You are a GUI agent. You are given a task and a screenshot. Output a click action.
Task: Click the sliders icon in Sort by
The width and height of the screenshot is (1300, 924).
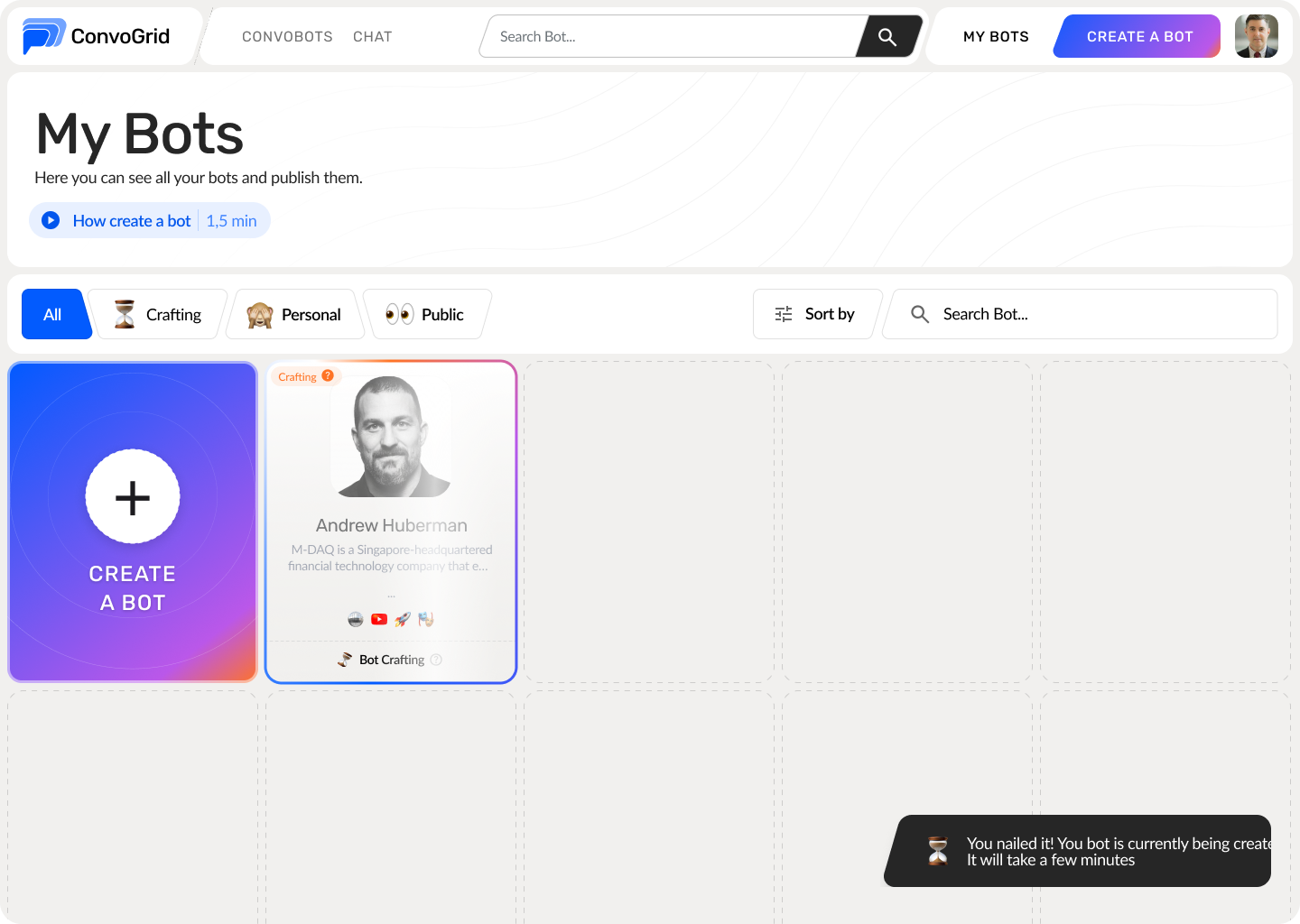coord(784,314)
